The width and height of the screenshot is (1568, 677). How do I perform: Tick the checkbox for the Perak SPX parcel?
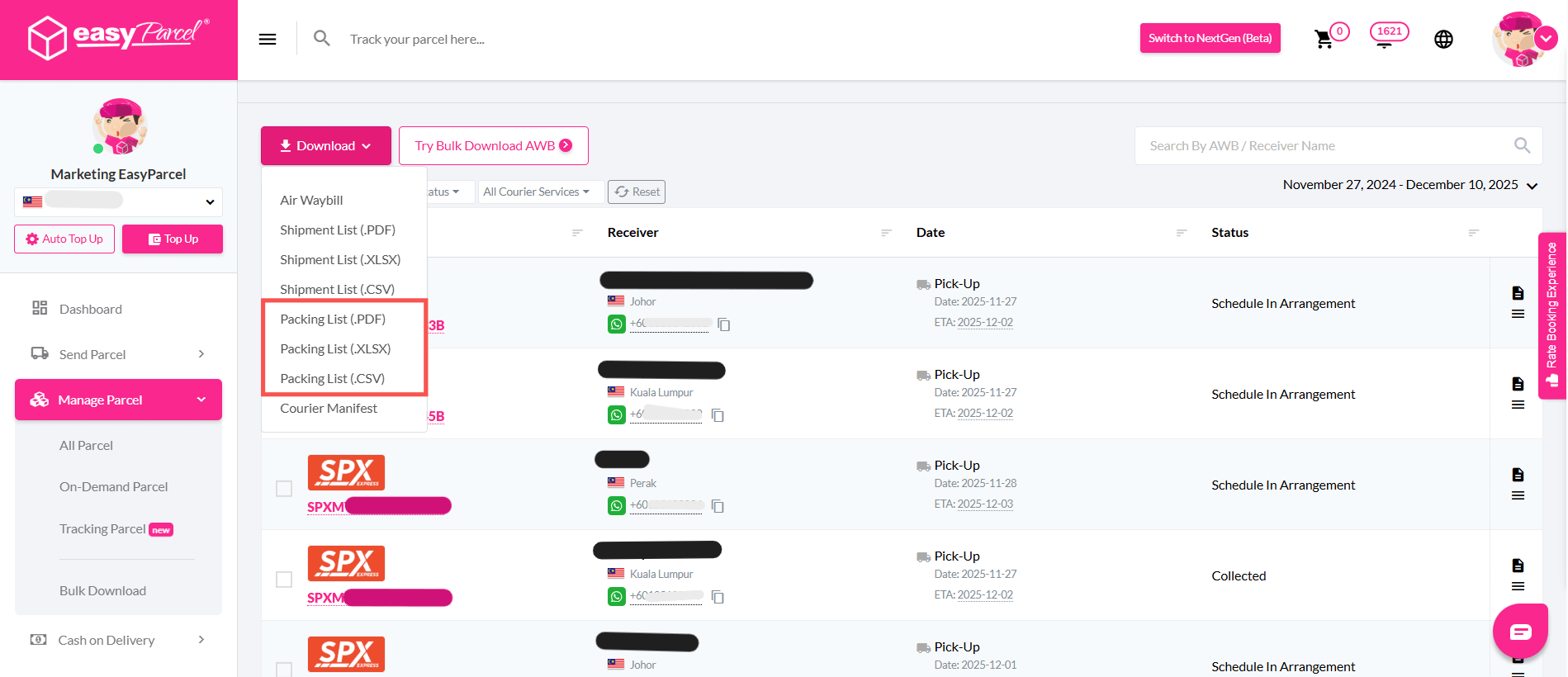tap(284, 489)
